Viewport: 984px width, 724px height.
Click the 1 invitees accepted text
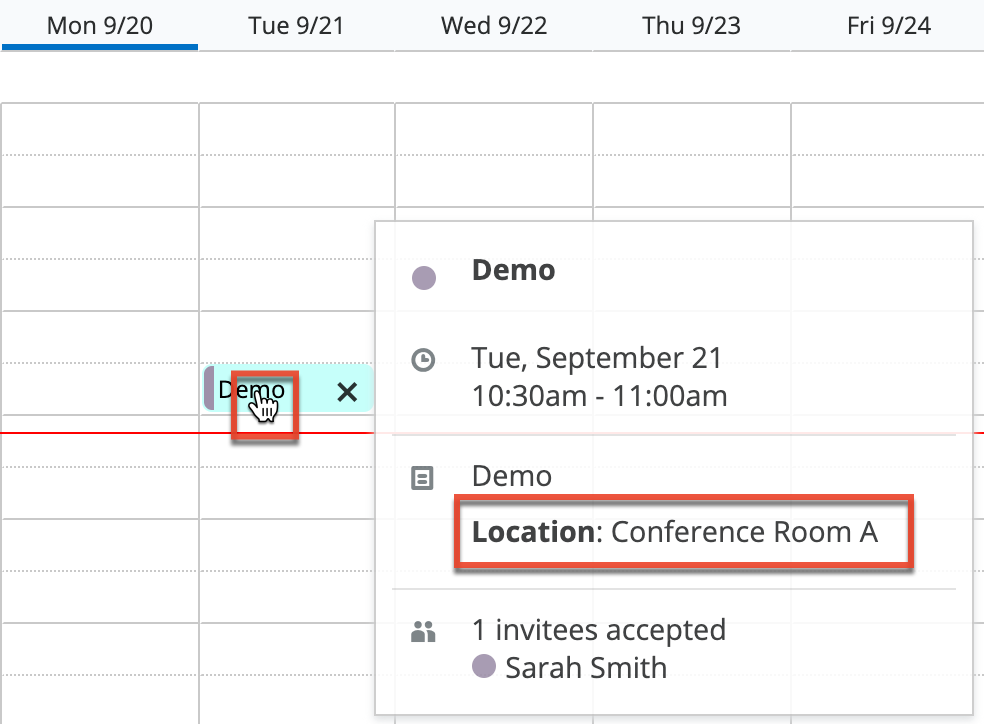pyautogui.click(x=598, y=631)
